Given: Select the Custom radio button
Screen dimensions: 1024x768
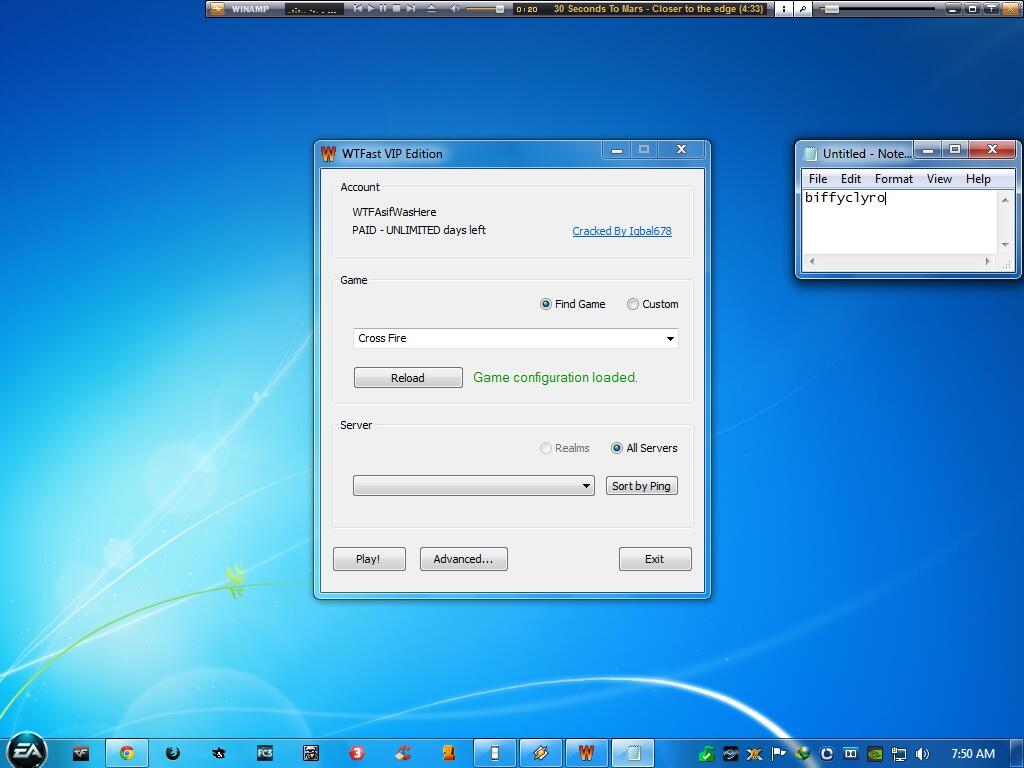Looking at the screenshot, I should tap(632, 304).
